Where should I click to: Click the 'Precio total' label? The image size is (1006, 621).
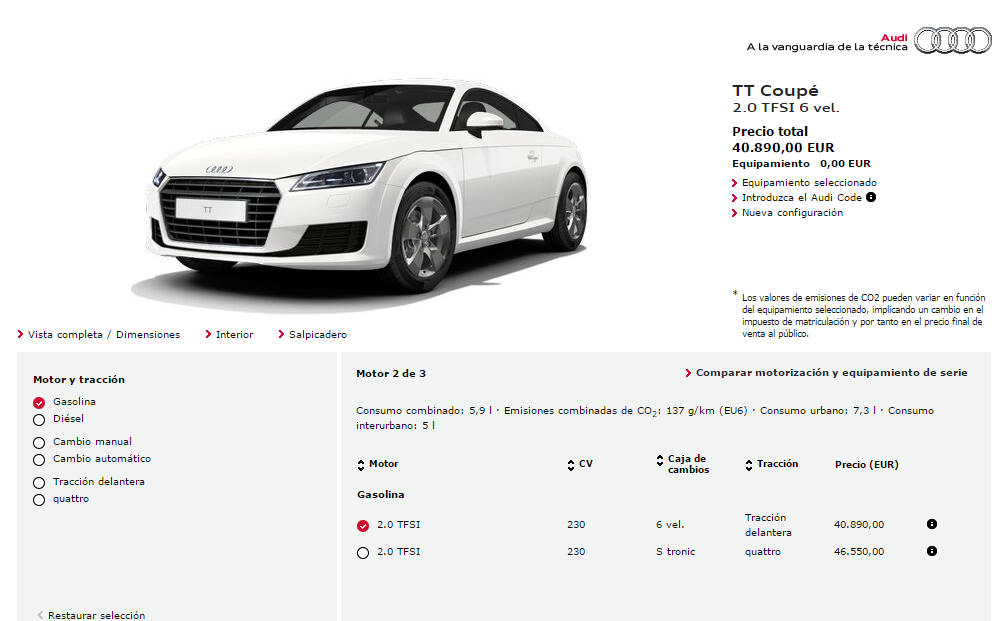(x=770, y=132)
